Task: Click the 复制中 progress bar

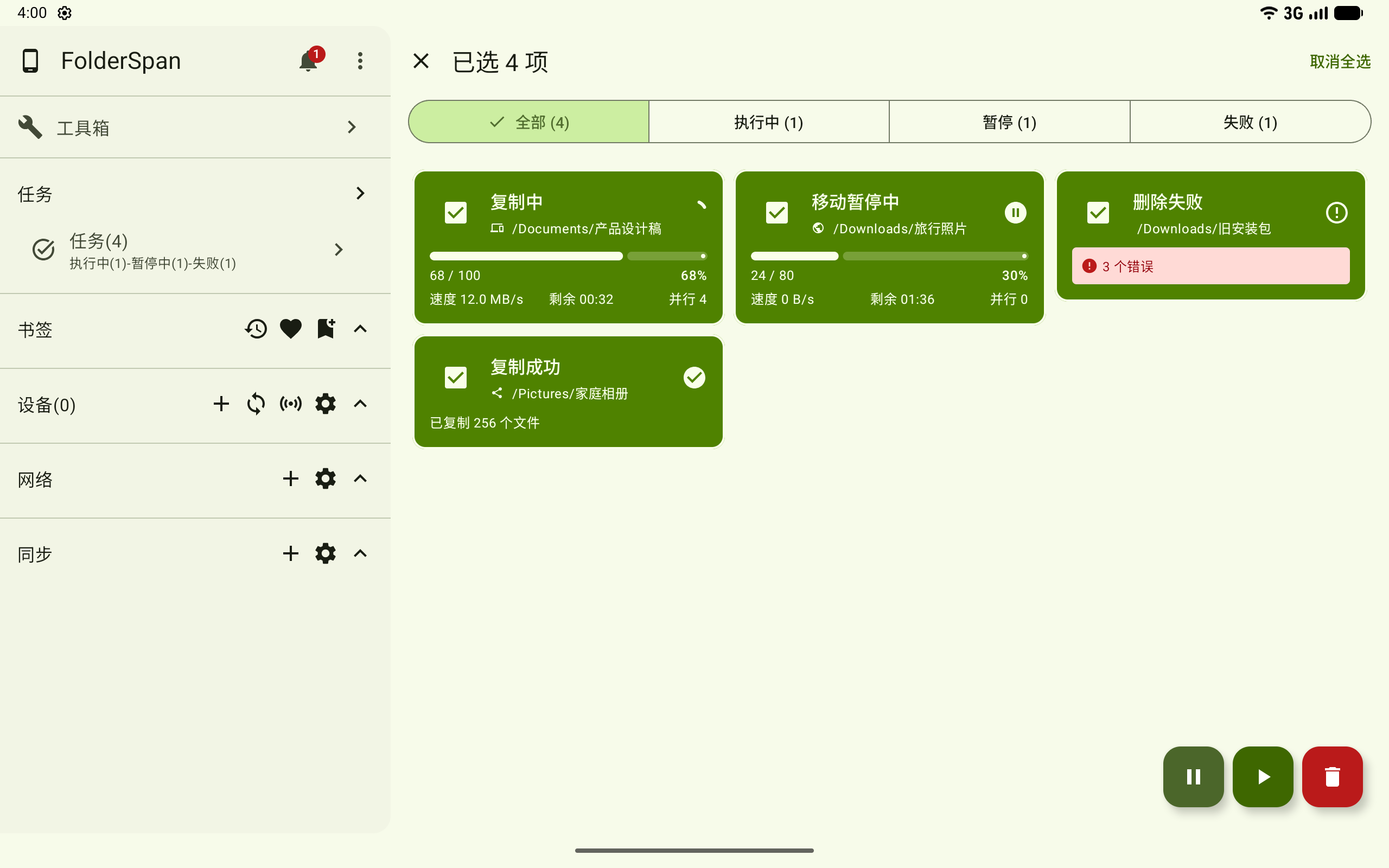Action: click(x=568, y=256)
